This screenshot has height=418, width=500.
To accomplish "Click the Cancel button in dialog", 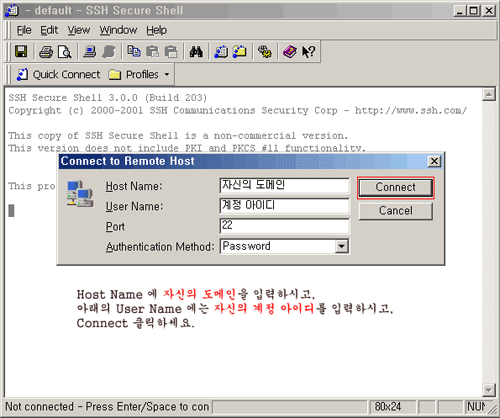I will [396, 211].
